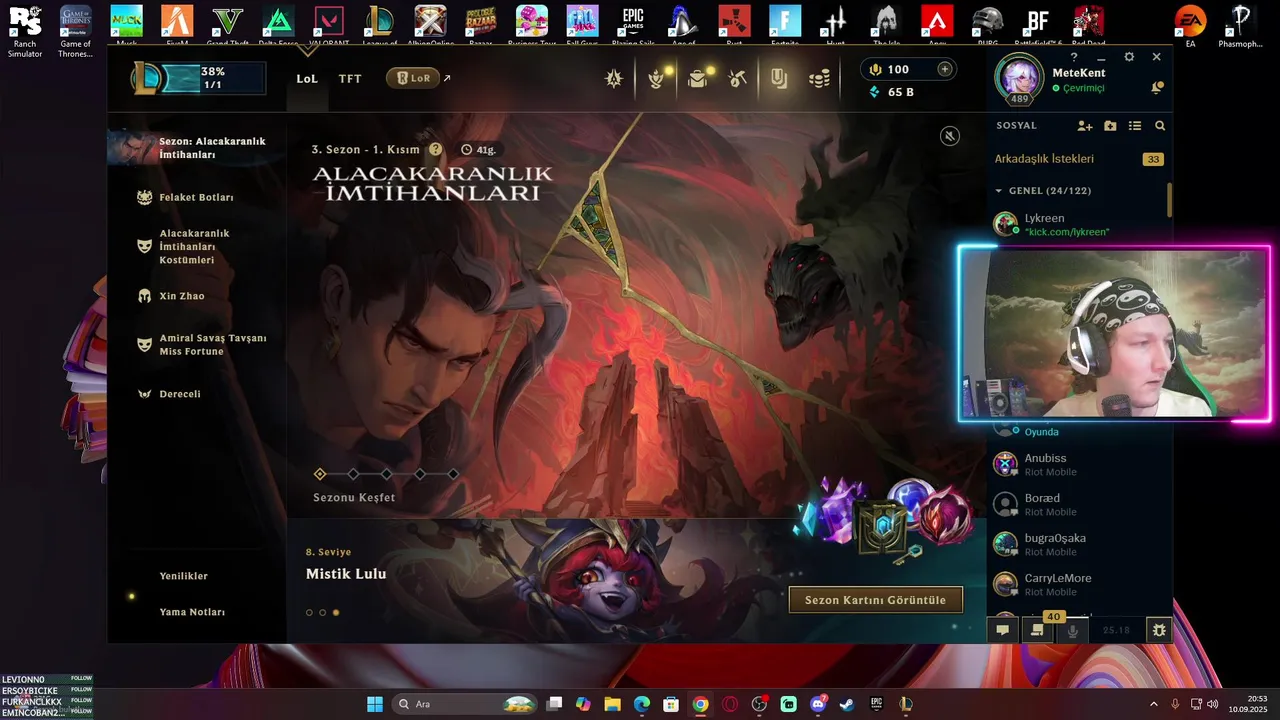Select the first carousel dot

coord(309,612)
